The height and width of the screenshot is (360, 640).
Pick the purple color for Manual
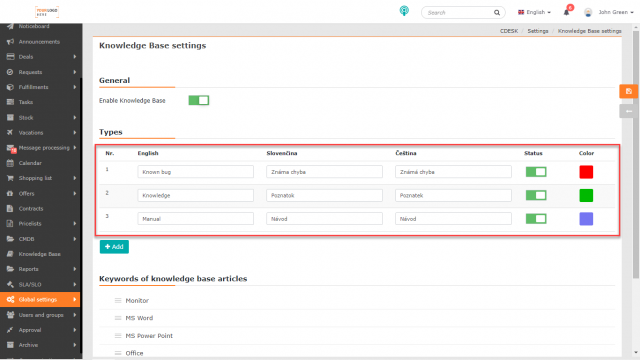pyautogui.click(x=586, y=219)
